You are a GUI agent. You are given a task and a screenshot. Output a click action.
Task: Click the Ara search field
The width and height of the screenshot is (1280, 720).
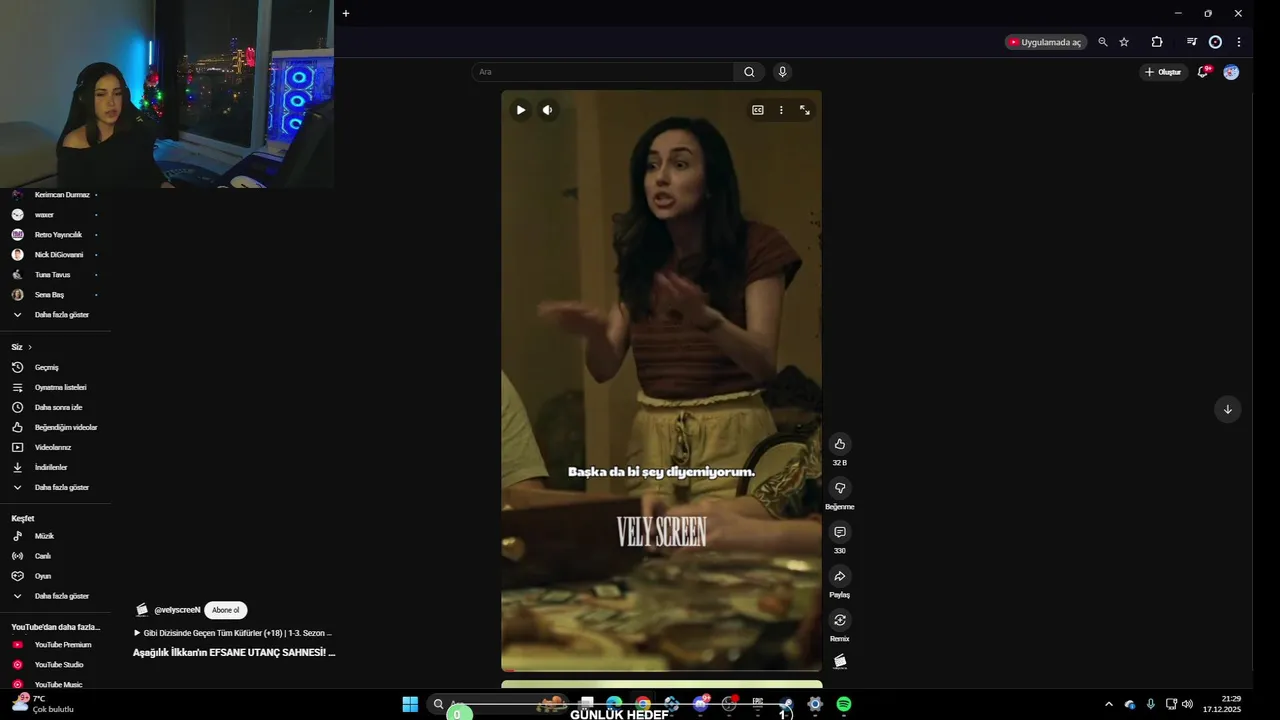(603, 72)
